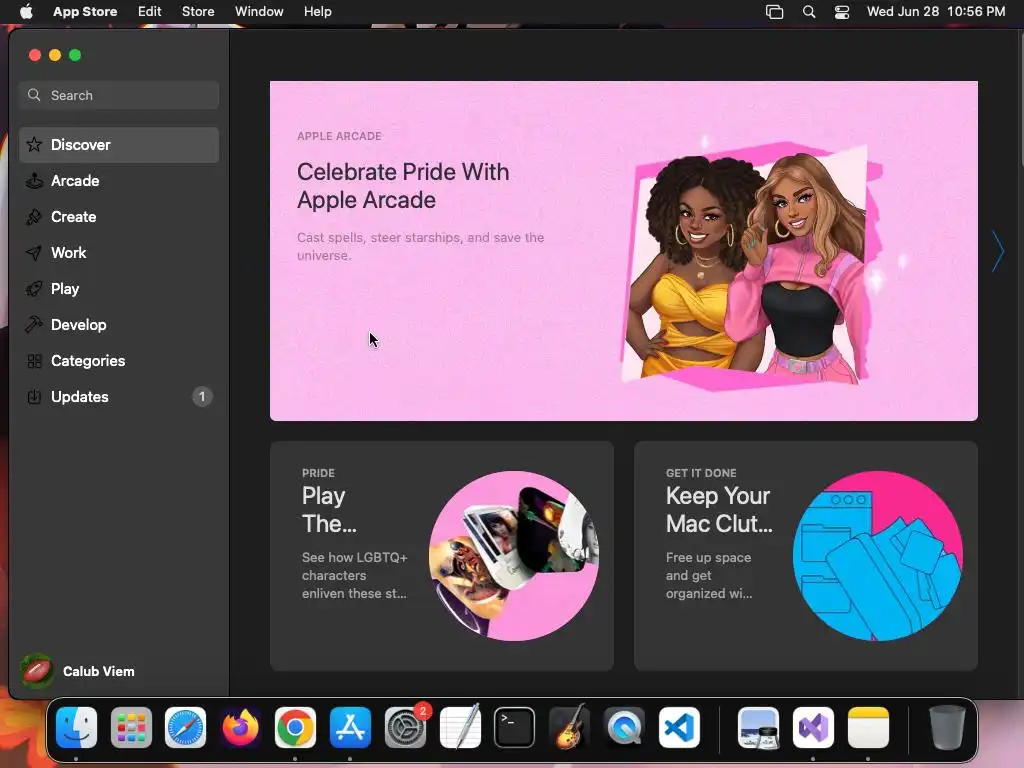
Task: Select the Work paper plane icon
Action: coord(34,253)
